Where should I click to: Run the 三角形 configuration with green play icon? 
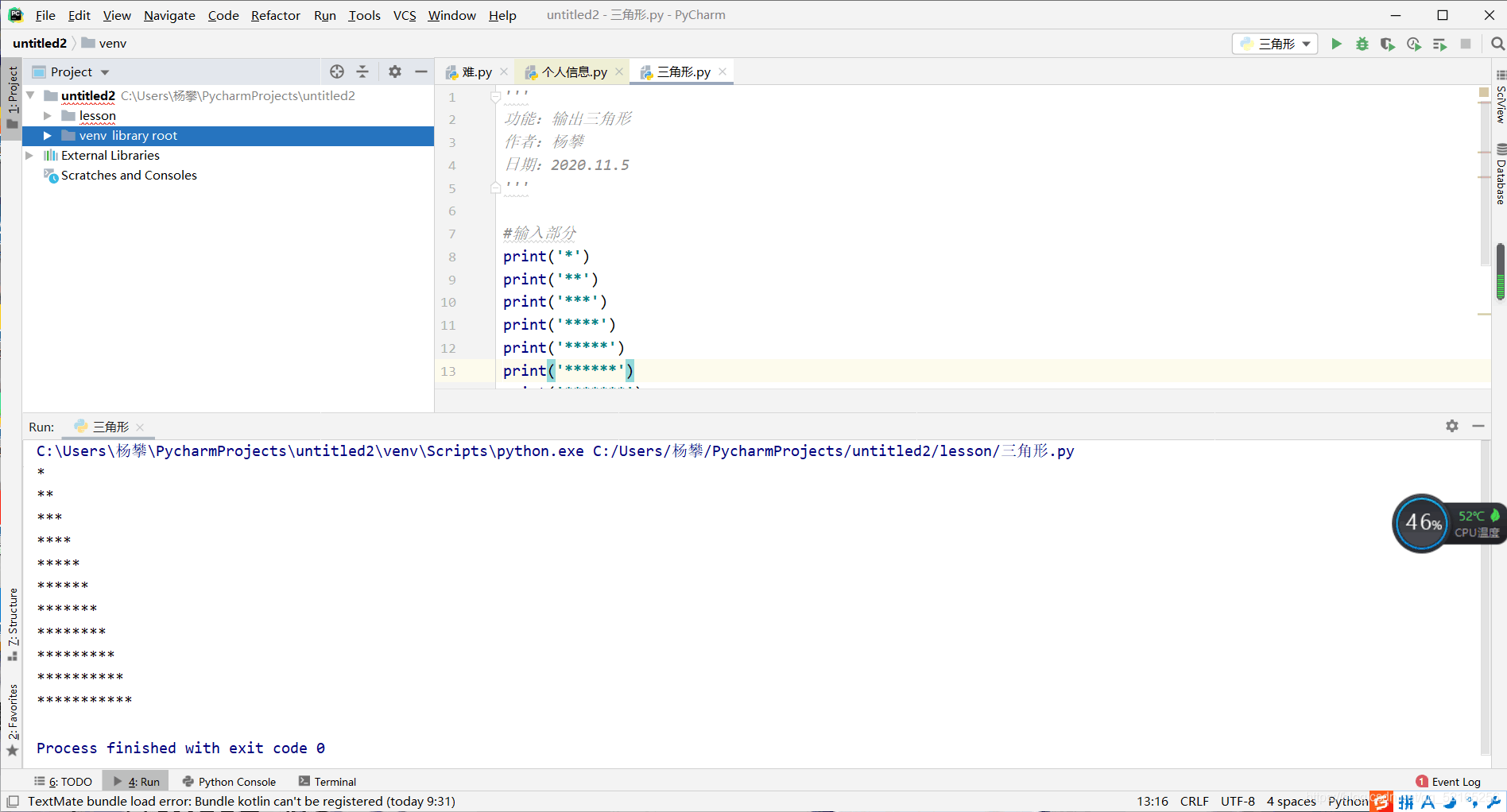click(x=1336, y=44)
